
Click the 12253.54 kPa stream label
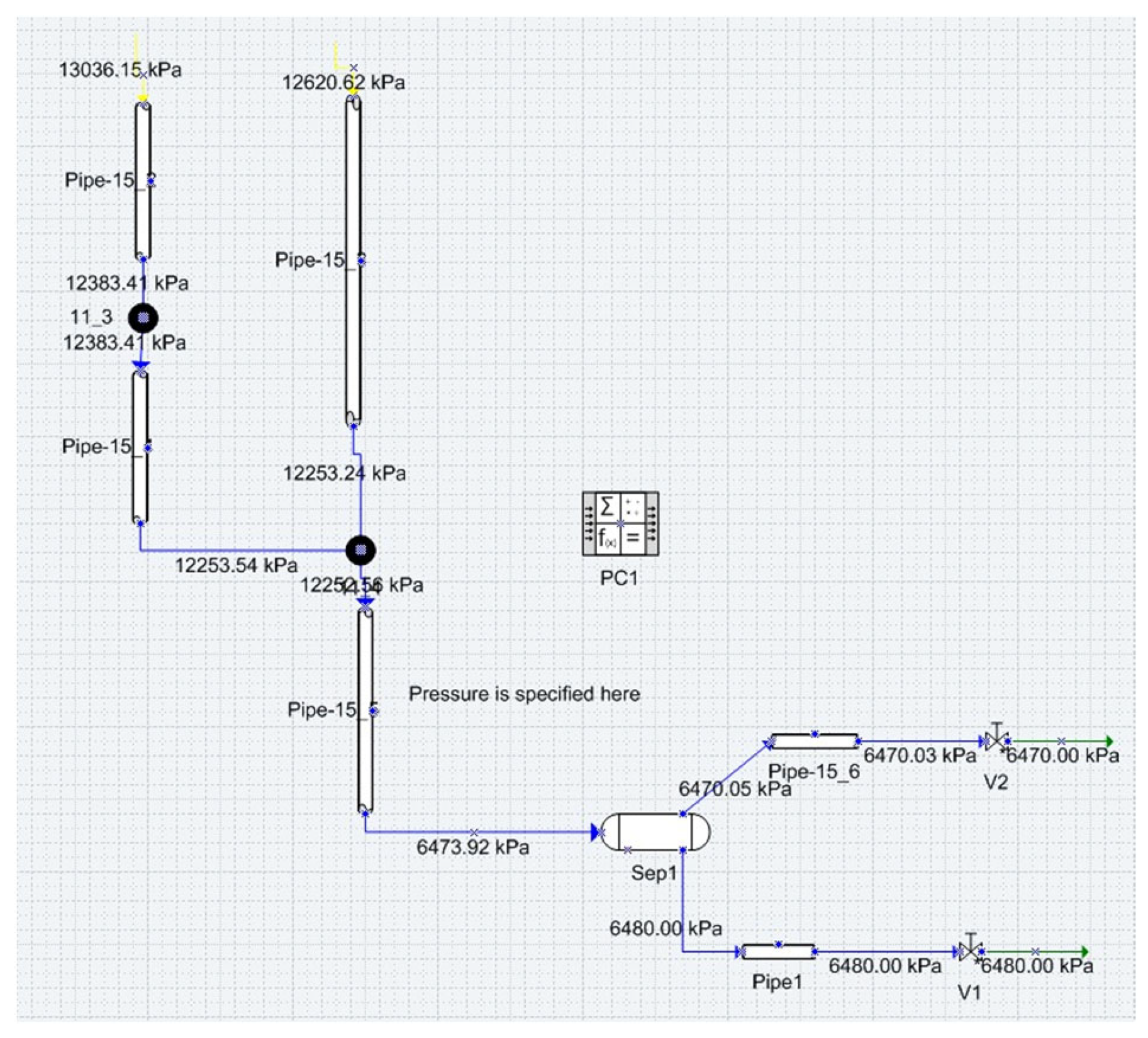point(236,565)
